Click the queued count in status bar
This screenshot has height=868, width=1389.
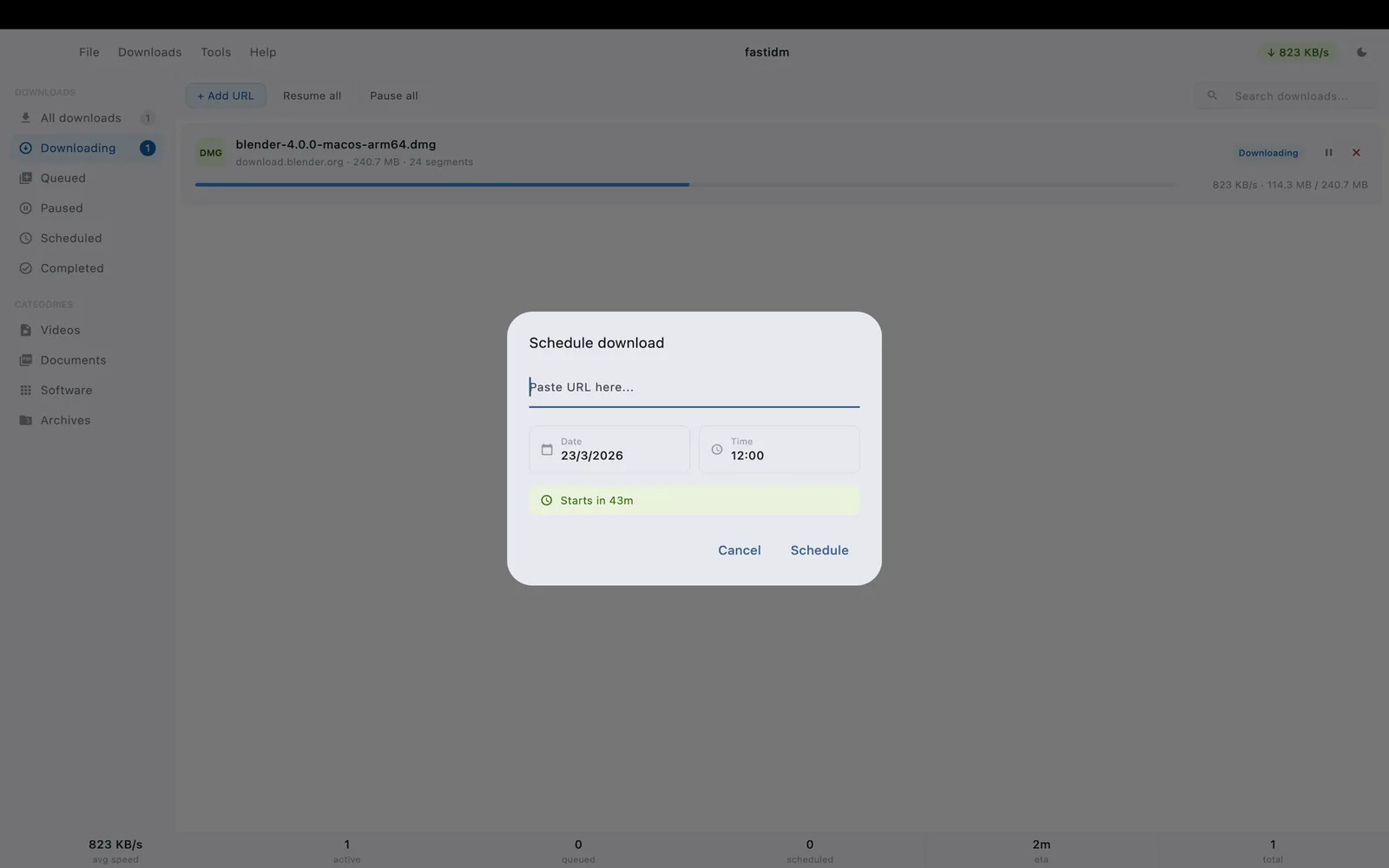point(578,851)
